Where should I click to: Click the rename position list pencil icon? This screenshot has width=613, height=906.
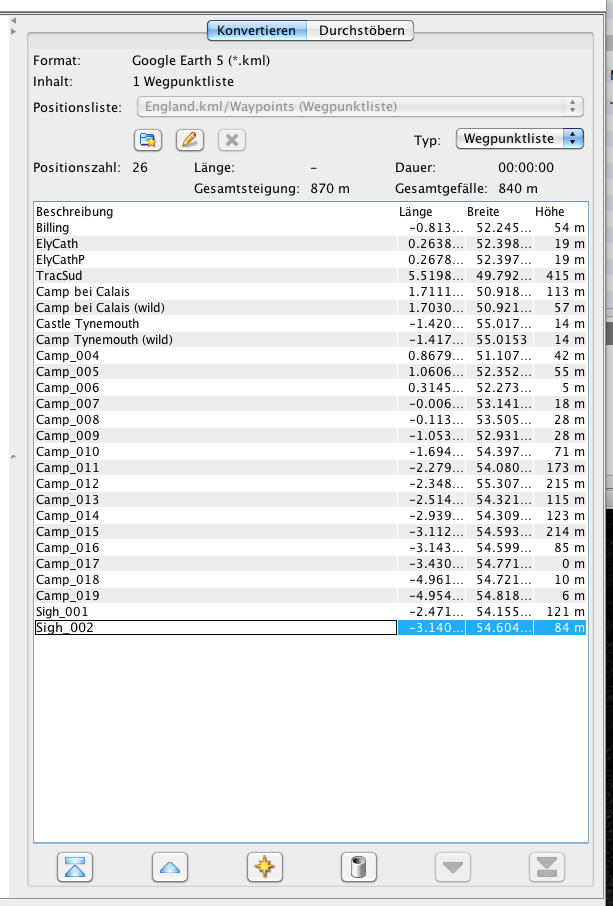tap(189, 140)
